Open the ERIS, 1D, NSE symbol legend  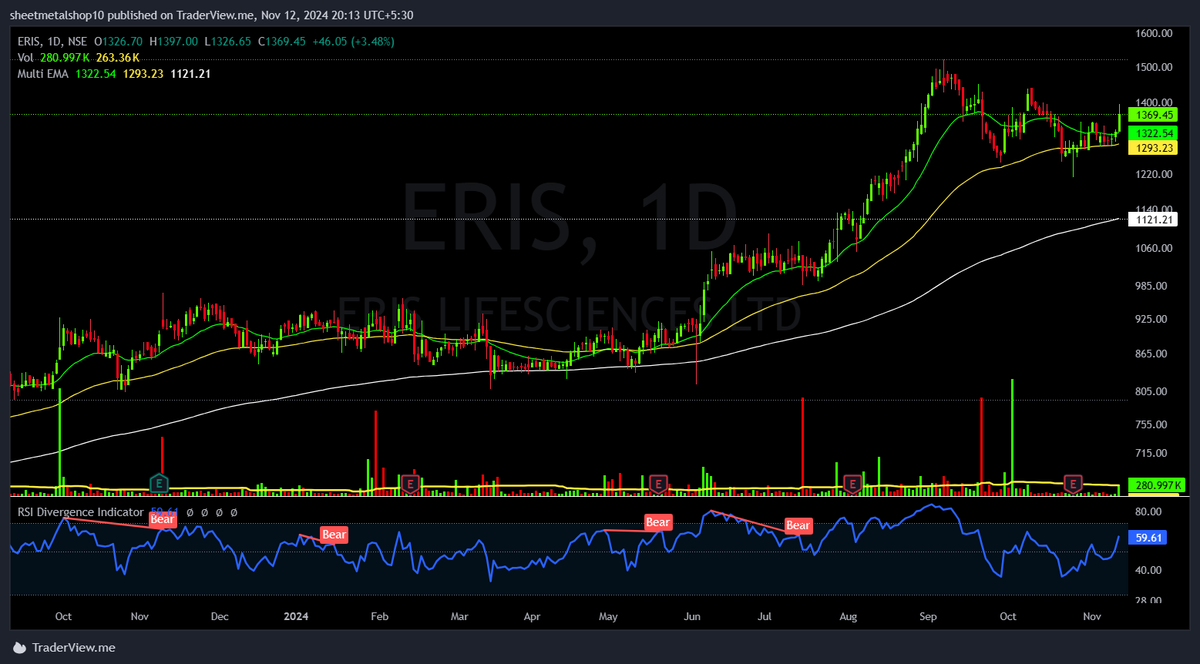point(51,42)
